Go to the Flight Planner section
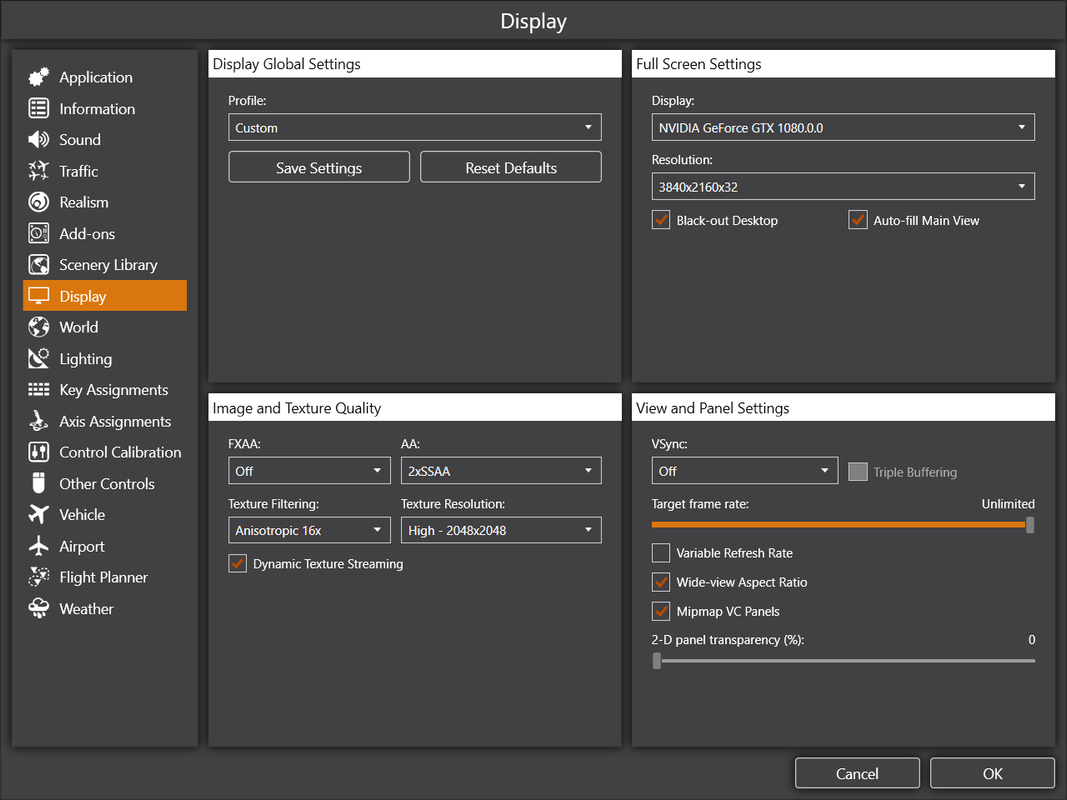This screenshot has height=800, width=1067. (x=105, y=578)
